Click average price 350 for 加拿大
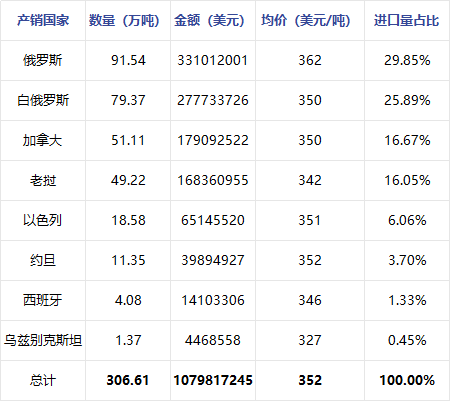450x401 pixels. (x=310, y=140)
